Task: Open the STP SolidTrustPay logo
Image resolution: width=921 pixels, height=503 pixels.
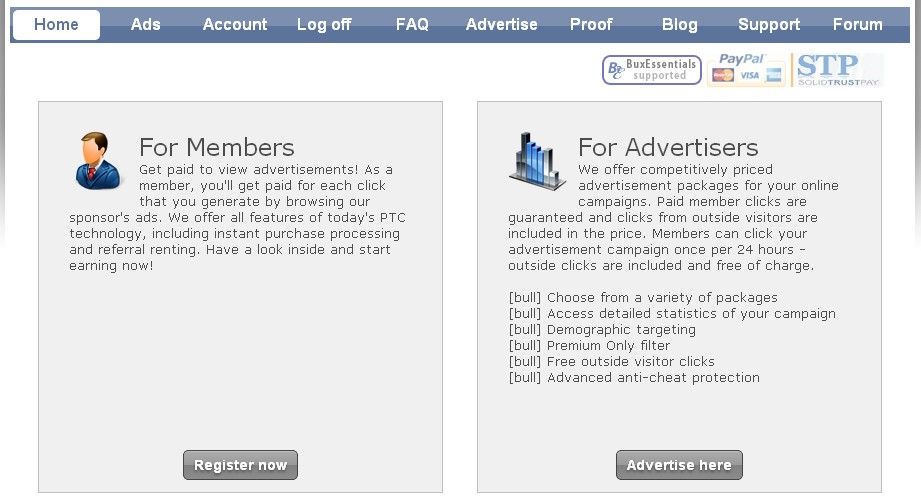Action: point(838,70)
